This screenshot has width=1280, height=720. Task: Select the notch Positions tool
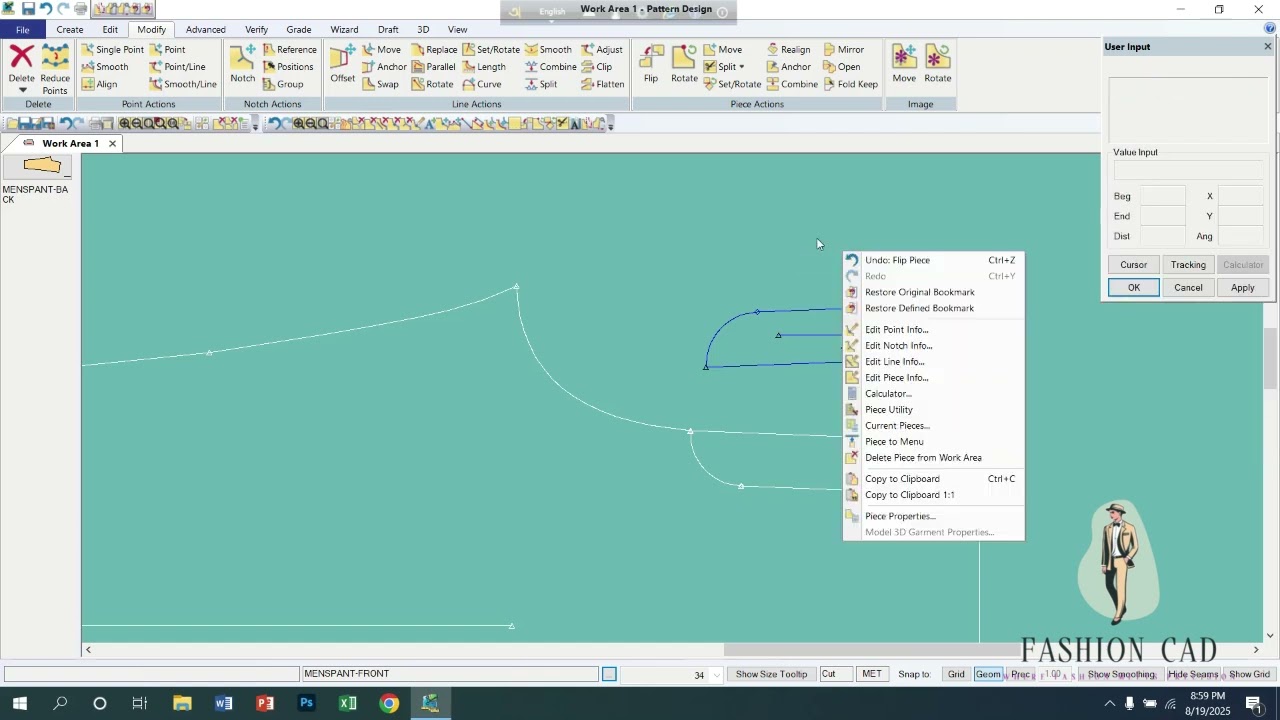pos(288,67)
